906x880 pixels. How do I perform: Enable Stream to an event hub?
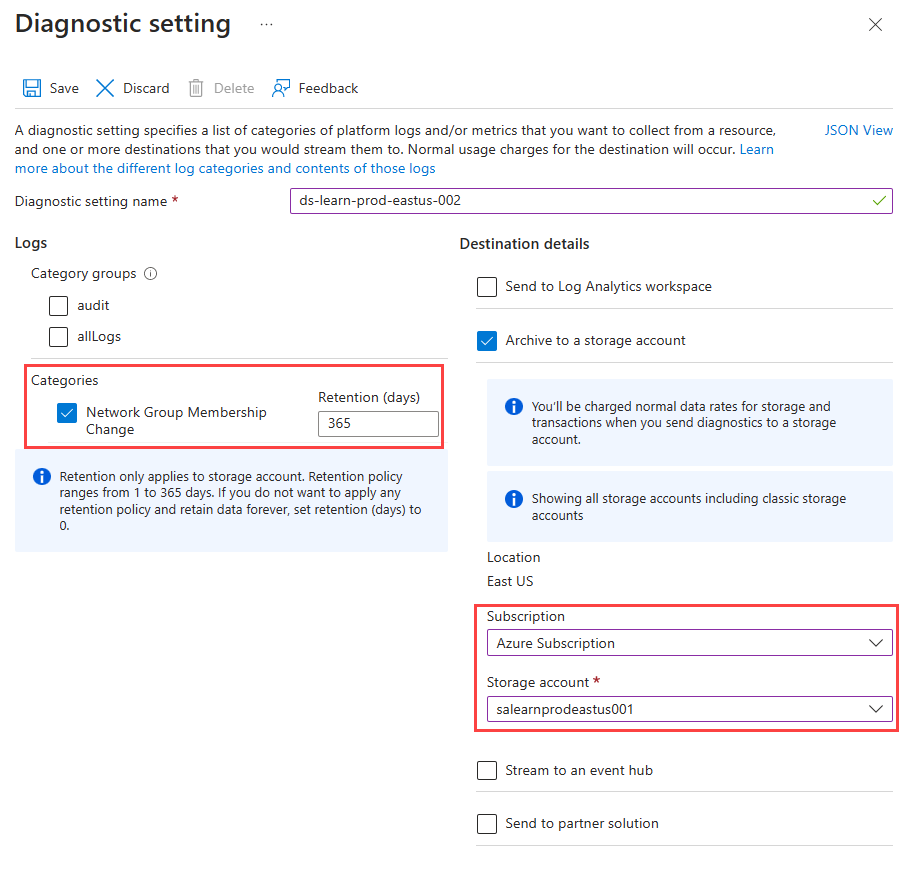coord(487,770)
